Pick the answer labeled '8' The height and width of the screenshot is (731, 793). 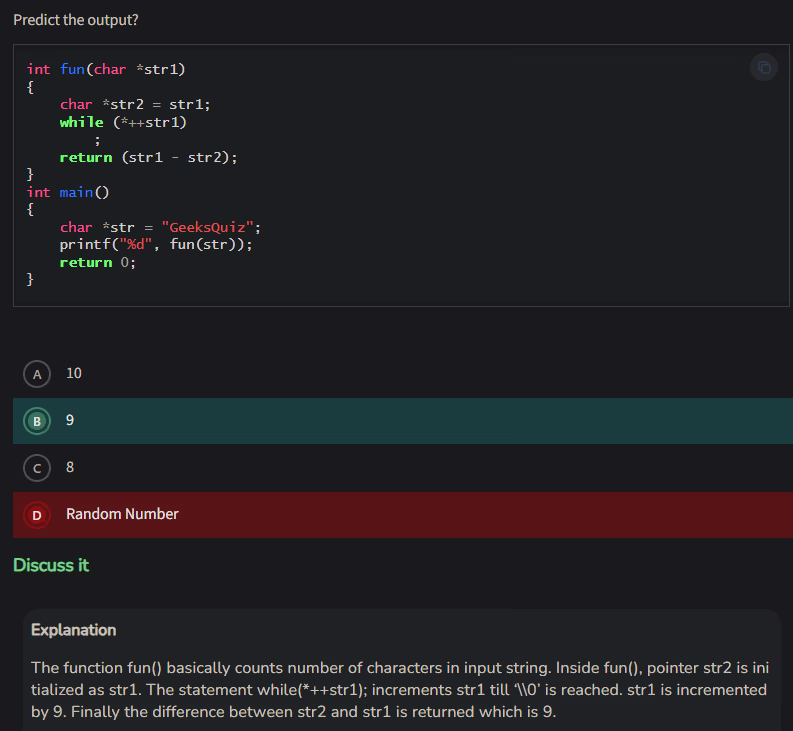[x=70, y=467]
